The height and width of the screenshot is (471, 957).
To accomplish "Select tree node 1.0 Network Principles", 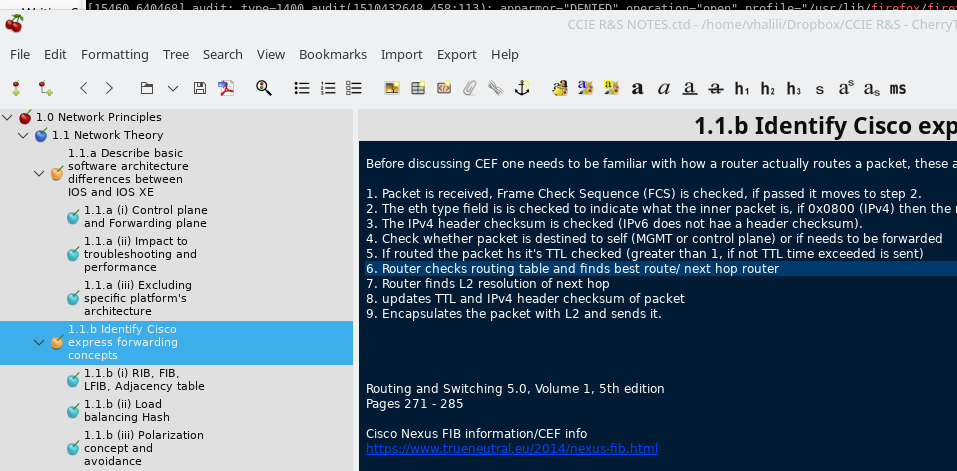I will pos(99,117).
